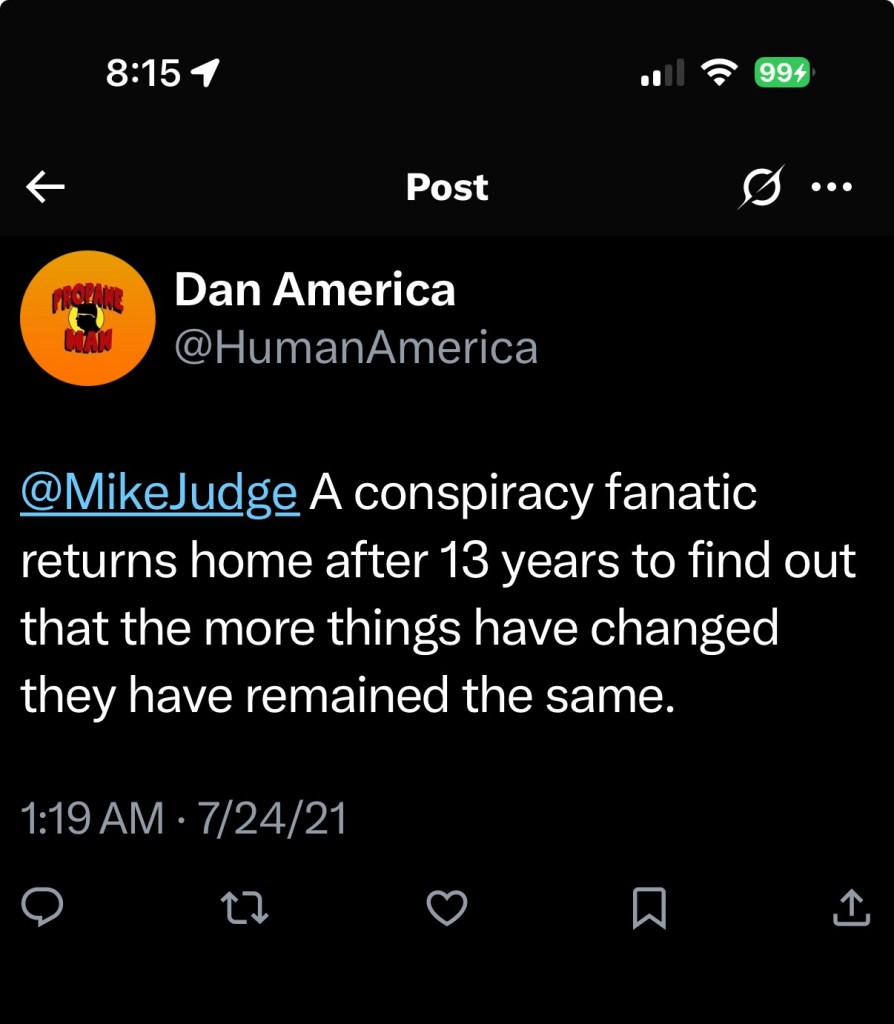Follow the @MikeJudge mention link
This screenshot has width=894, height=1024.
click(159, 495)
